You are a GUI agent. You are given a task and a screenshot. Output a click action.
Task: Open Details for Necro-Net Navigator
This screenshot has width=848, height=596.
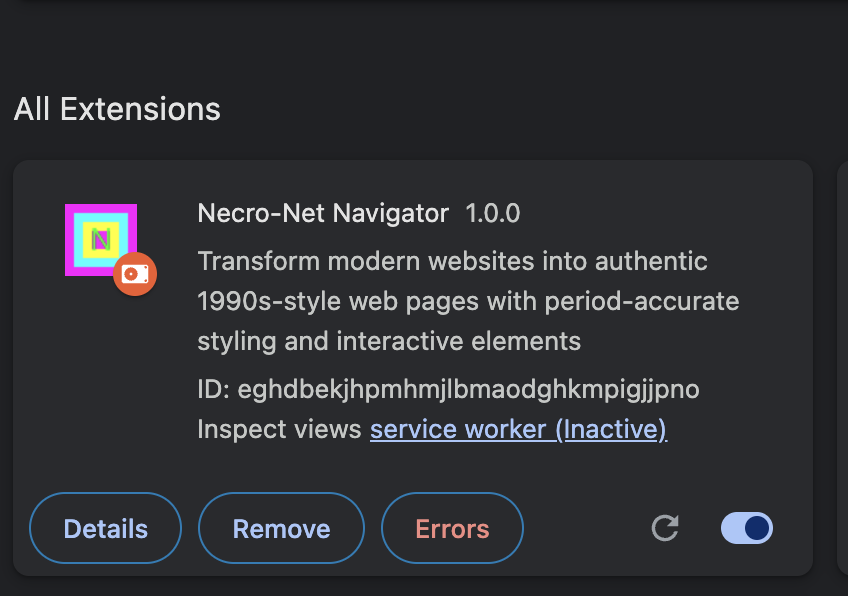[105, 529]
